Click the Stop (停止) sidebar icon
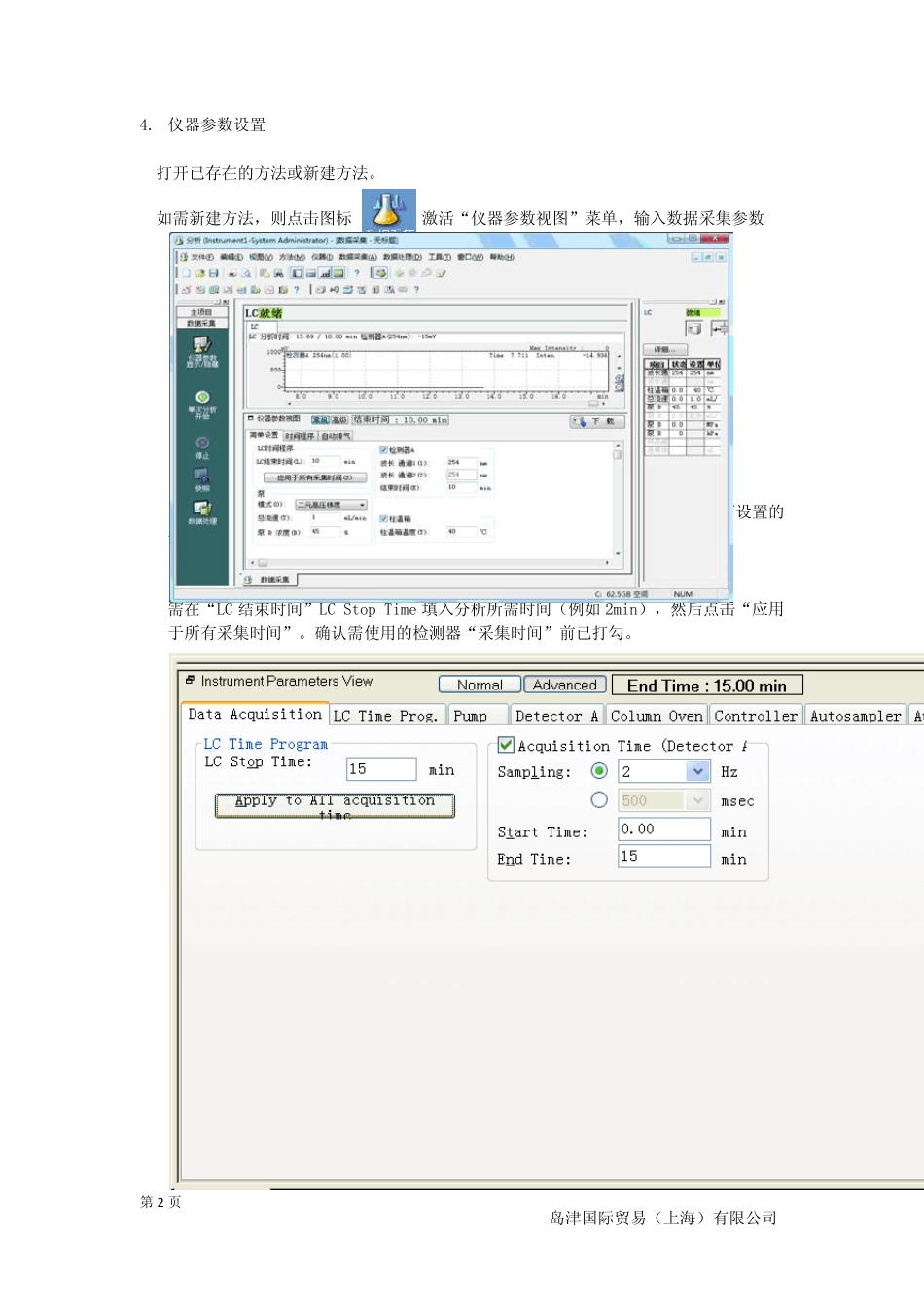This screenshot has height=1307, width=924. pyautogui.click(x=202, y=443)
